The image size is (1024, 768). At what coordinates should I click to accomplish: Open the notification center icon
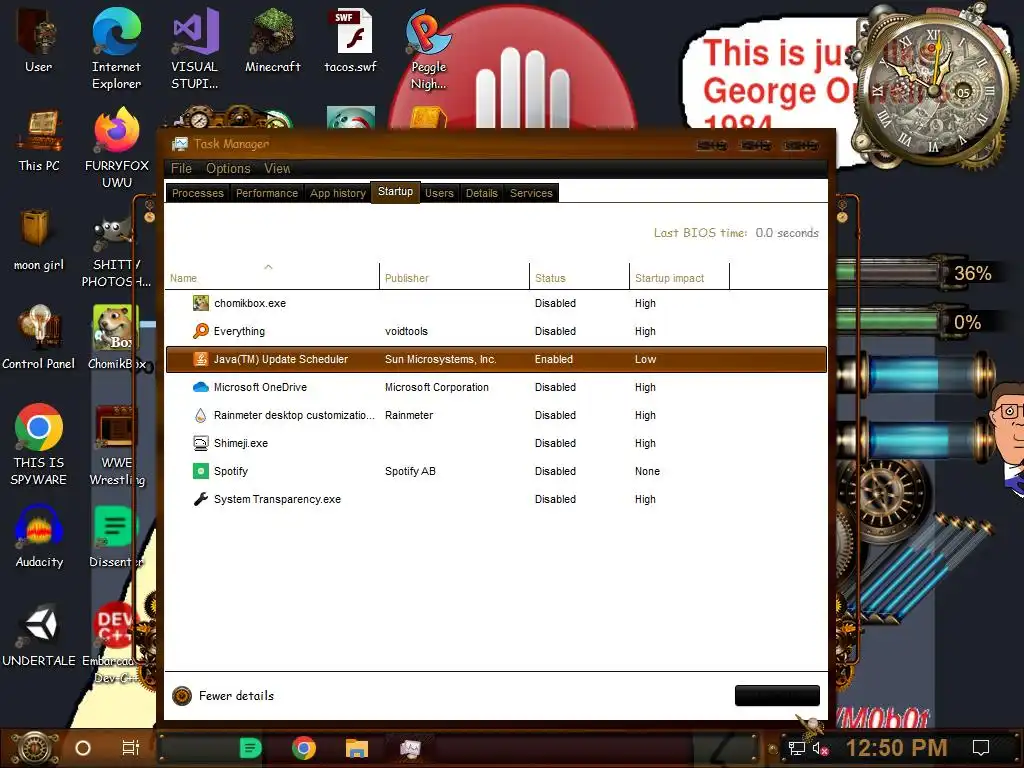pos(981,748)
